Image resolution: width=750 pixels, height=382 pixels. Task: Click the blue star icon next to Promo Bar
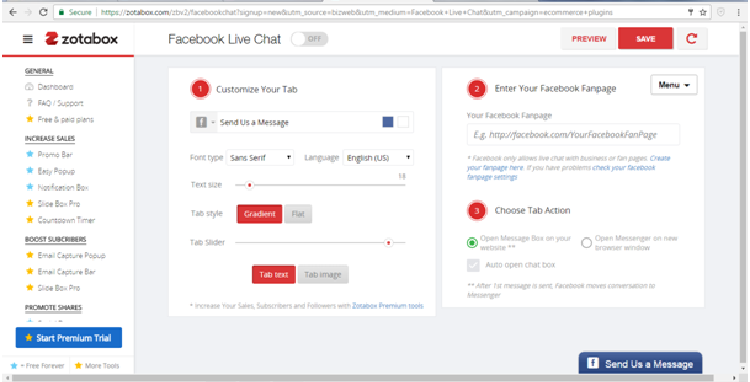30,154
